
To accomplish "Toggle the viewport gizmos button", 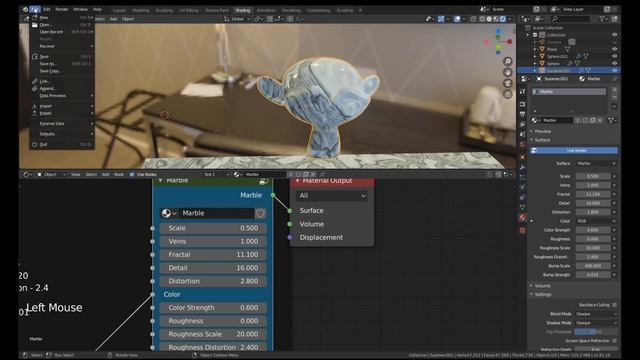I will [x=441, y=19].
